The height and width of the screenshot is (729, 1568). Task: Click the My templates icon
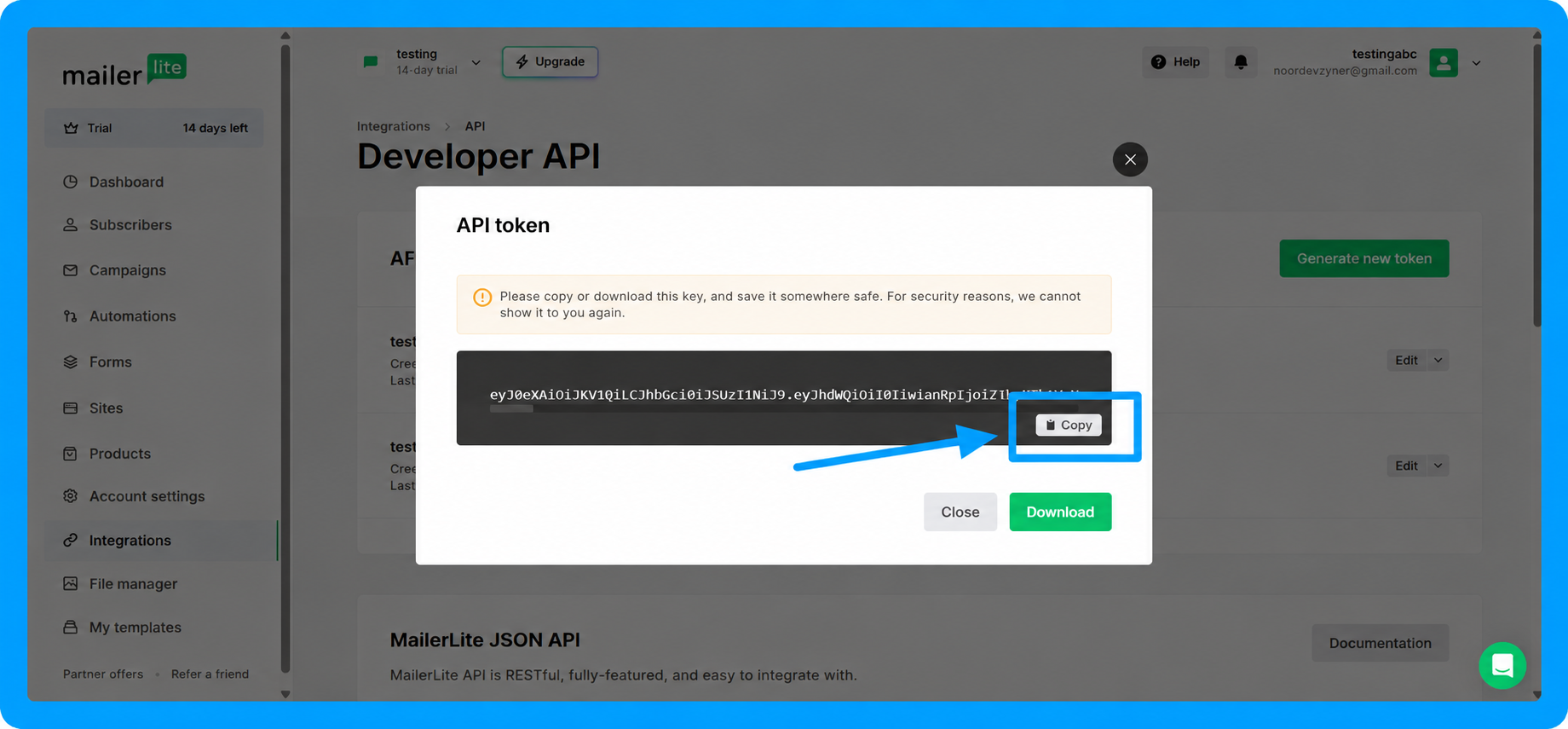(70, 628)
